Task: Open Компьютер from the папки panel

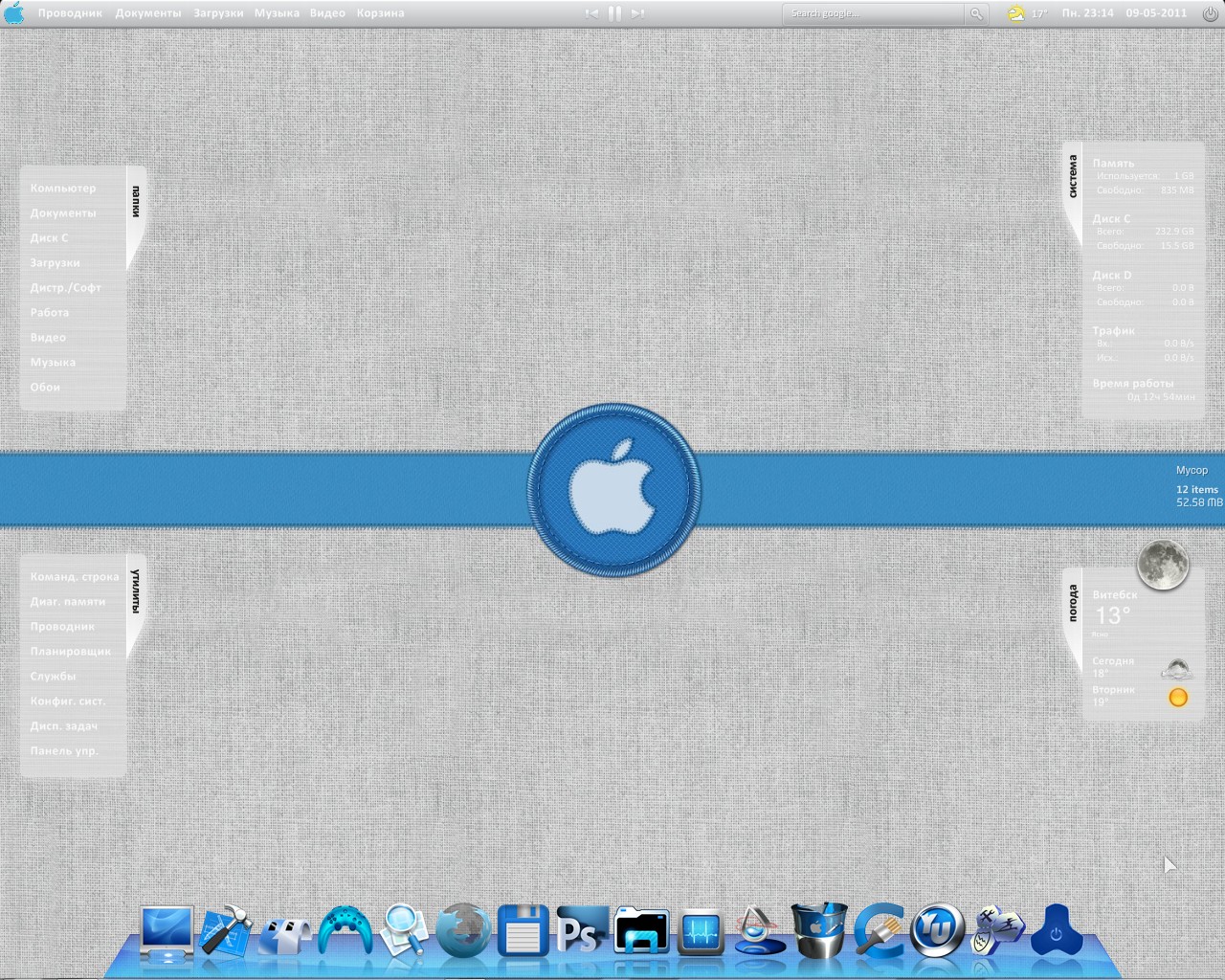Action: click(63, 189)
